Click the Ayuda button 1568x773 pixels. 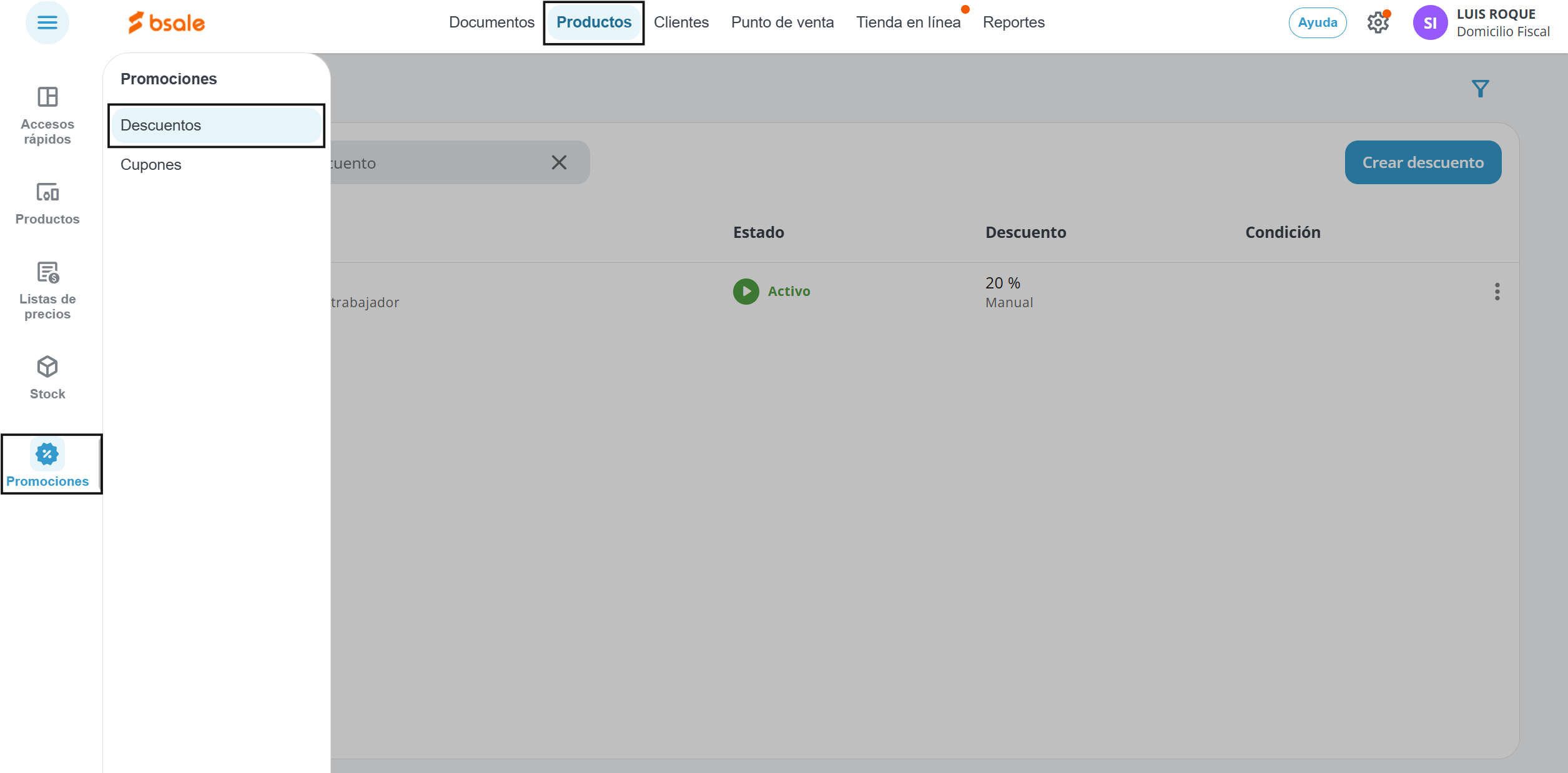pyautogui.click(x=1318, y=23)
